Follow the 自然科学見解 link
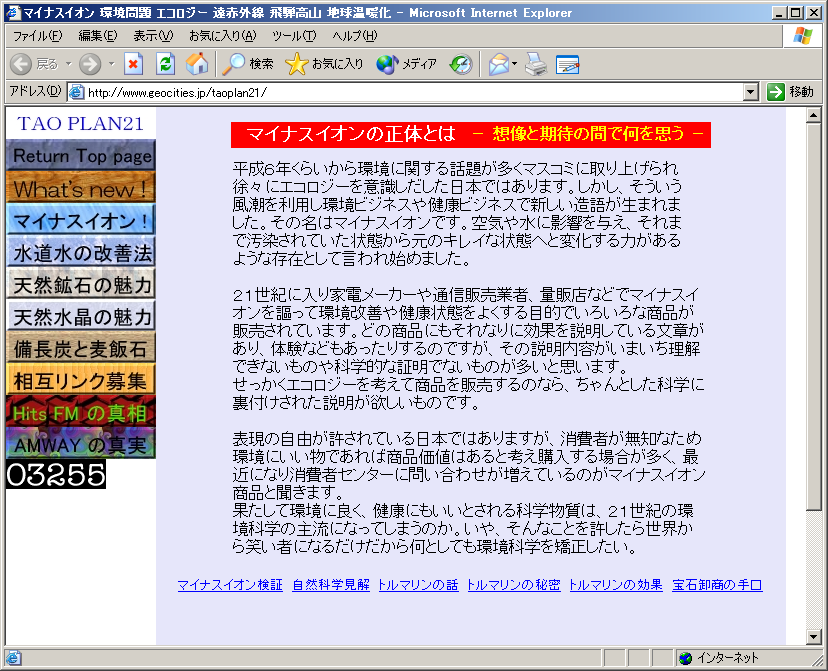The height and width of the screenshot is (671, 828). coord(331,585)
